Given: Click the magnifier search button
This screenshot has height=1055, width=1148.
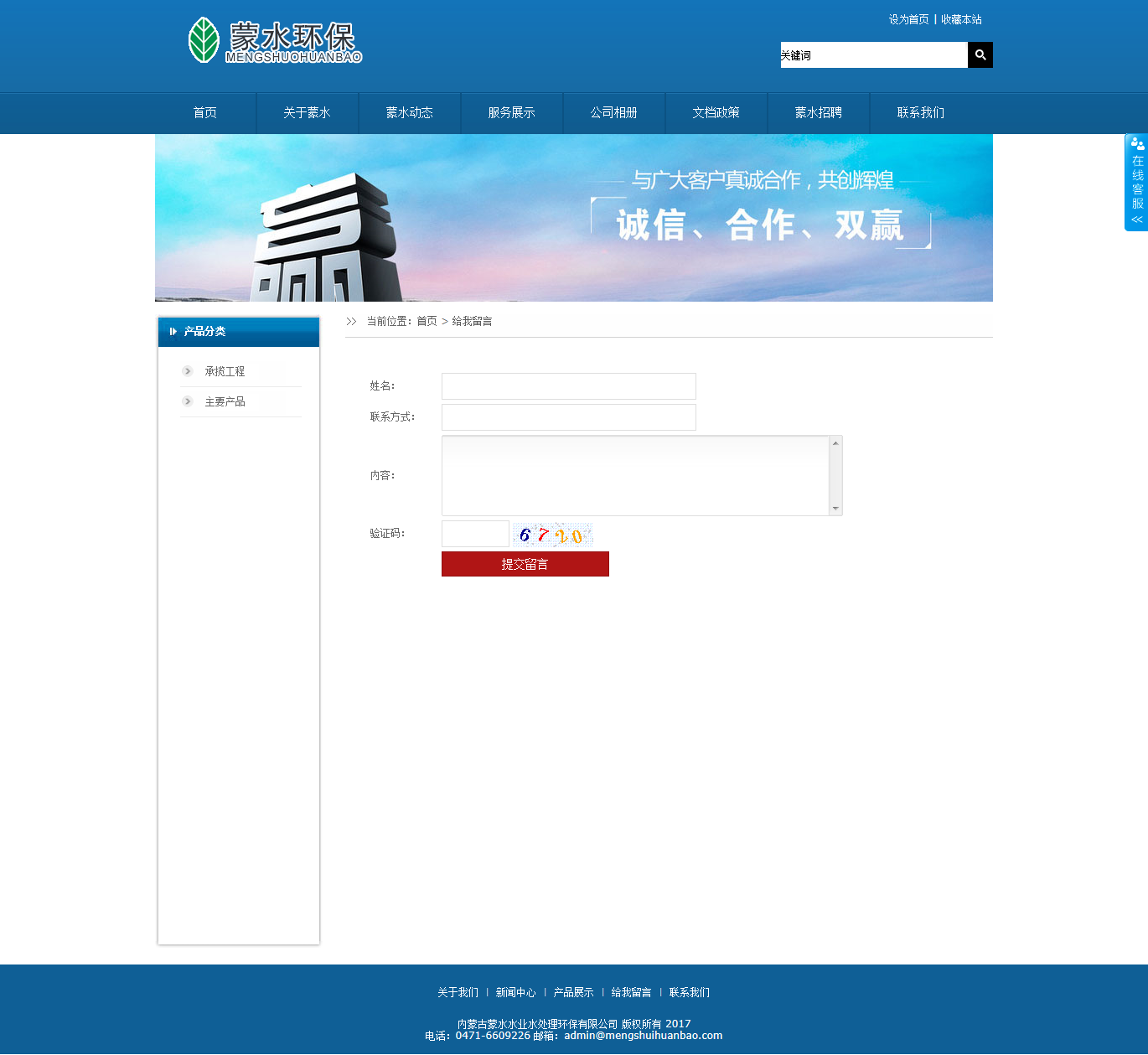Looking at the screenshot, I should (980, 55).
